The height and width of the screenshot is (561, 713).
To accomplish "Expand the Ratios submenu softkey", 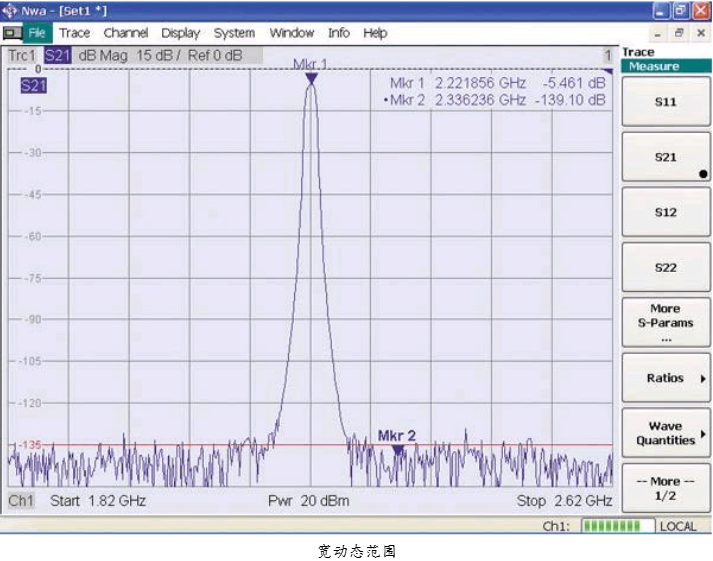I will coord(665,378).
